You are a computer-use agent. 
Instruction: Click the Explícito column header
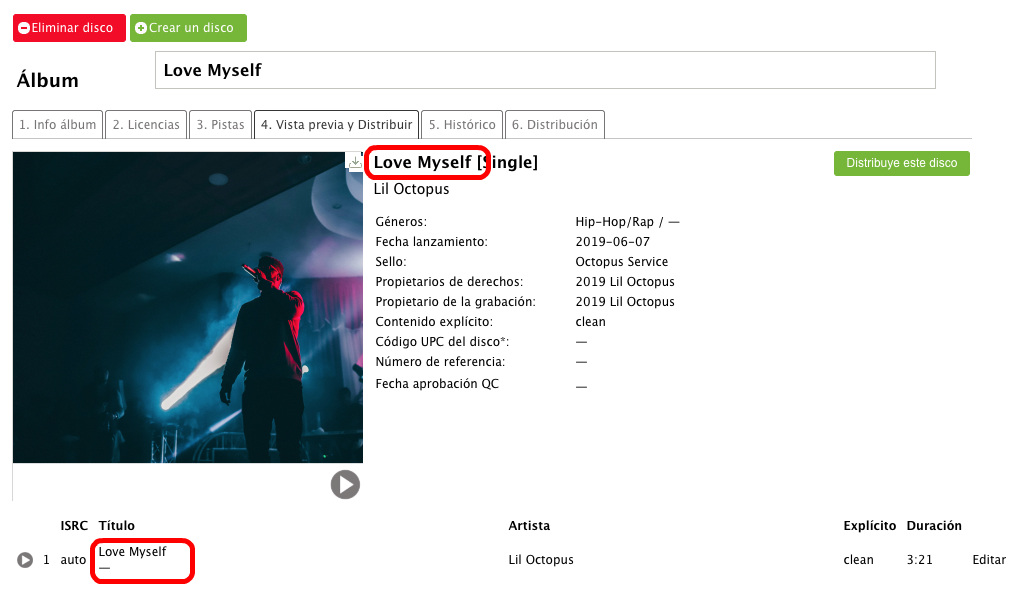point(870,526)
